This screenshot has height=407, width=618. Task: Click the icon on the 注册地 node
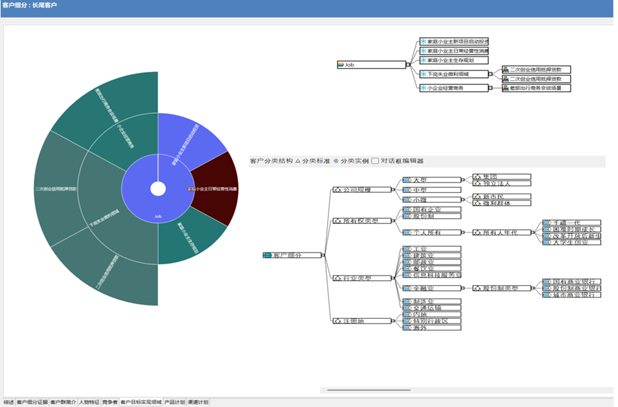(335, 320)
